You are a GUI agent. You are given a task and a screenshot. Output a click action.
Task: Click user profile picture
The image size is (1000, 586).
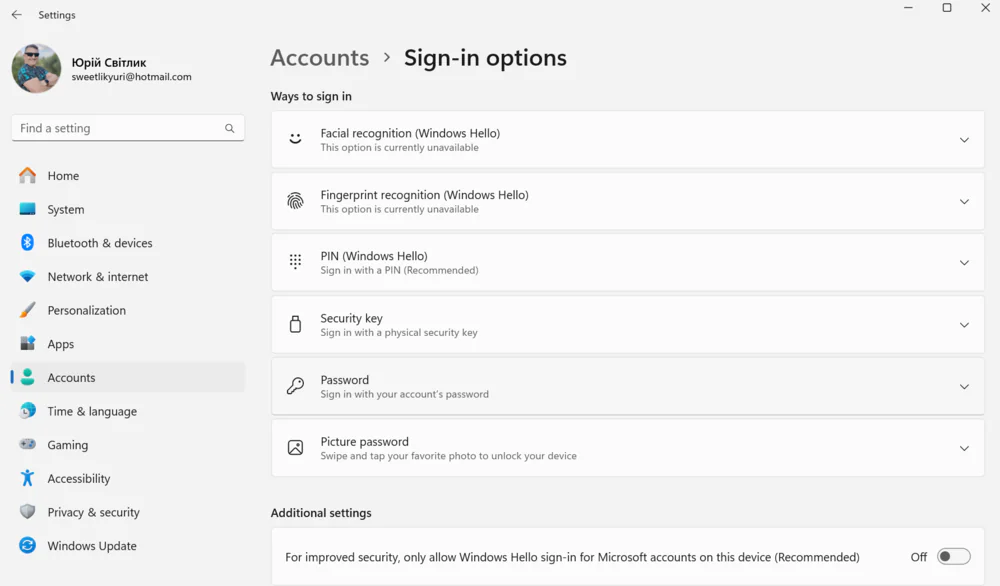click(x=36, y=68)
